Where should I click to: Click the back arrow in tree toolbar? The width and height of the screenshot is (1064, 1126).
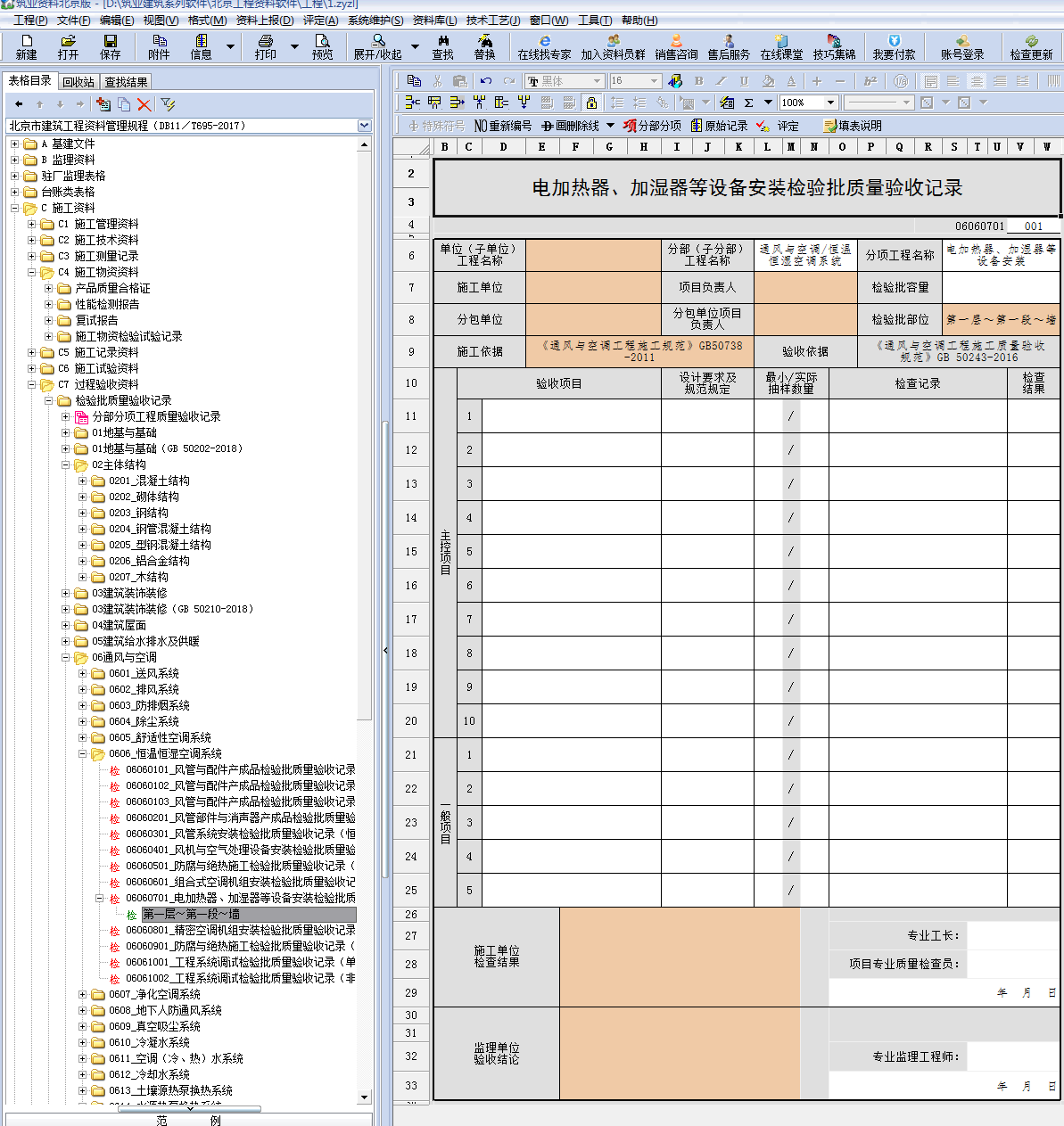click(19, 104)
